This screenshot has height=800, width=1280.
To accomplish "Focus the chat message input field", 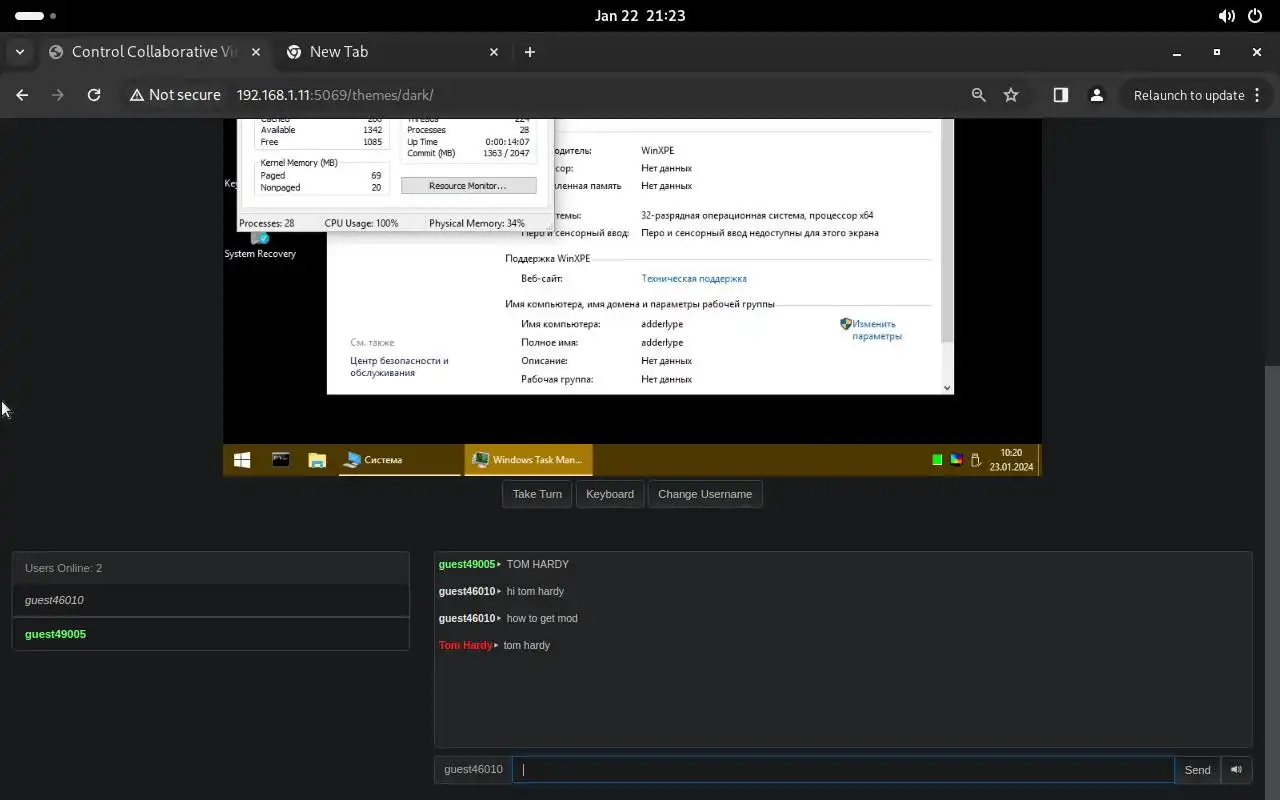I will 843,769.
